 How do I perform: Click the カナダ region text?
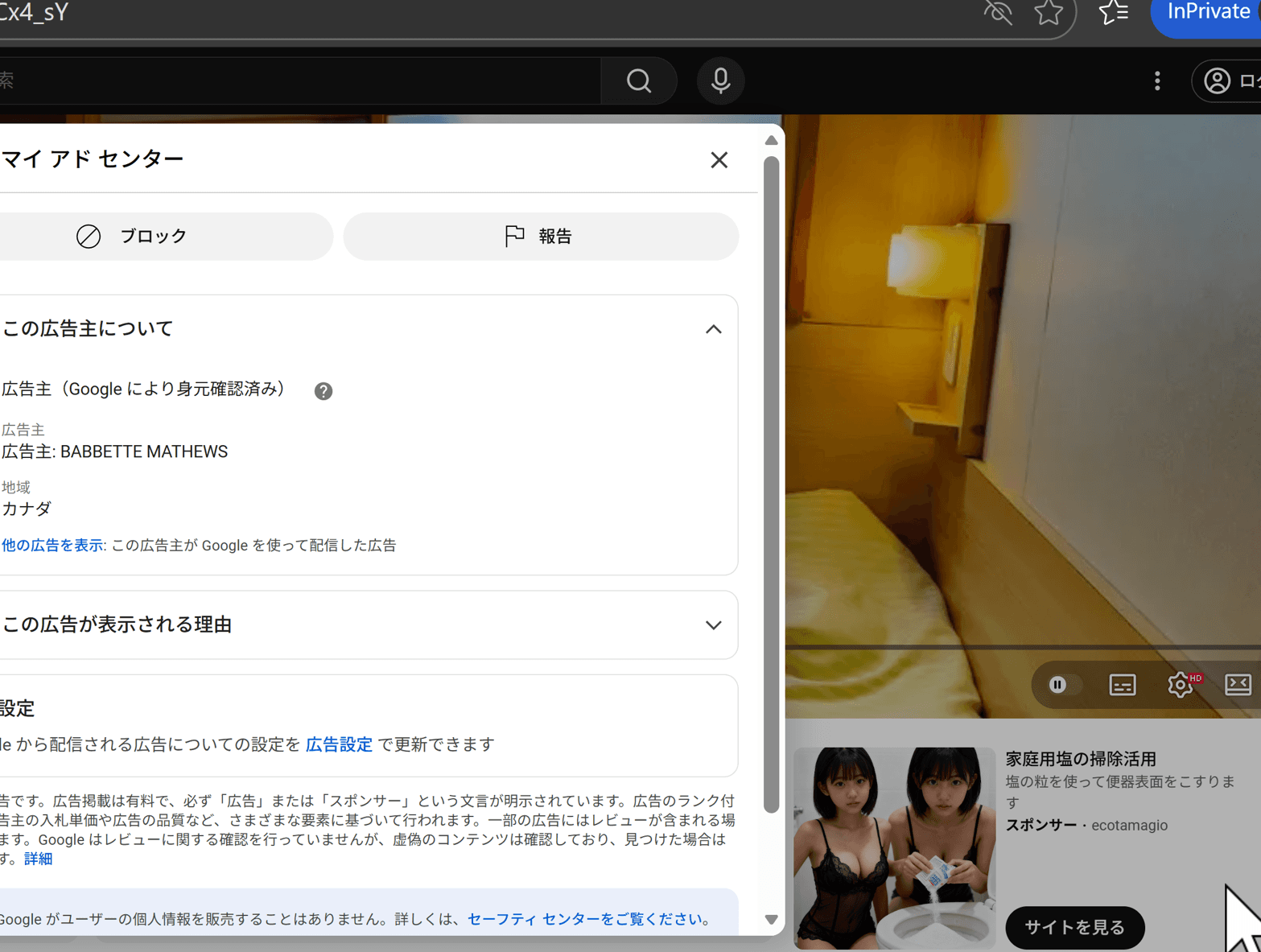(27, 509)
